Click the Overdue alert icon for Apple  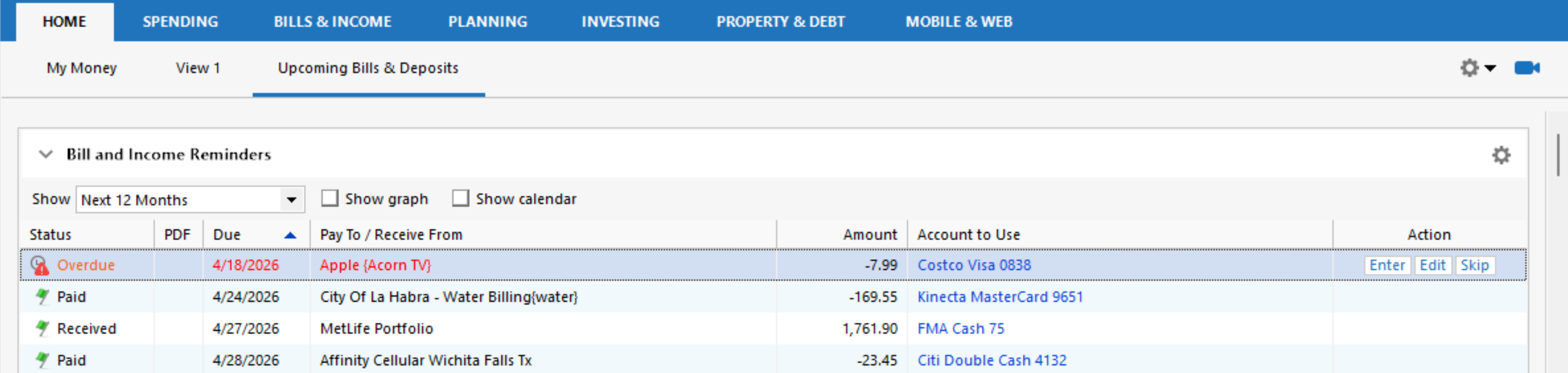pyautogui.click(x=40, y=265)
